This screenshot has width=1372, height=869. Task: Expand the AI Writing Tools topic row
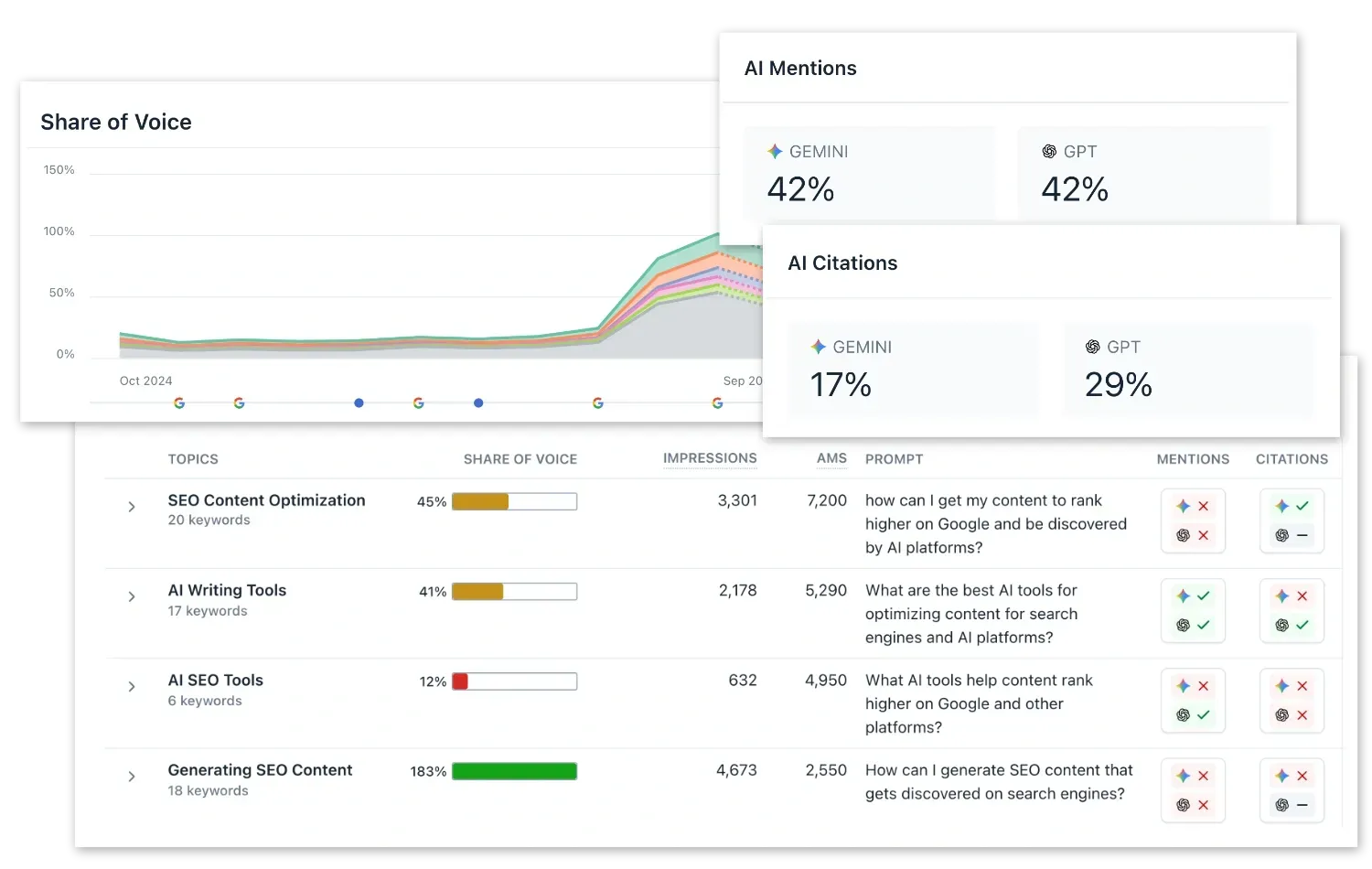point(131,596)
